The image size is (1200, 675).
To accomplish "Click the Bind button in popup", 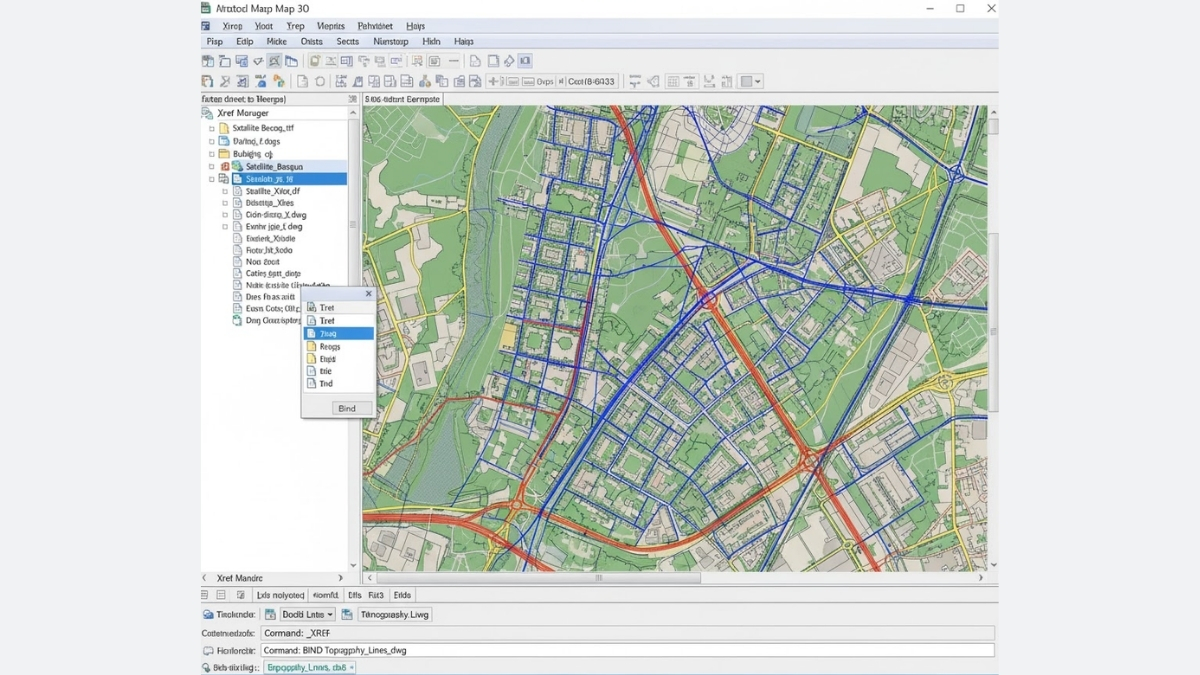I will point(346,408).
